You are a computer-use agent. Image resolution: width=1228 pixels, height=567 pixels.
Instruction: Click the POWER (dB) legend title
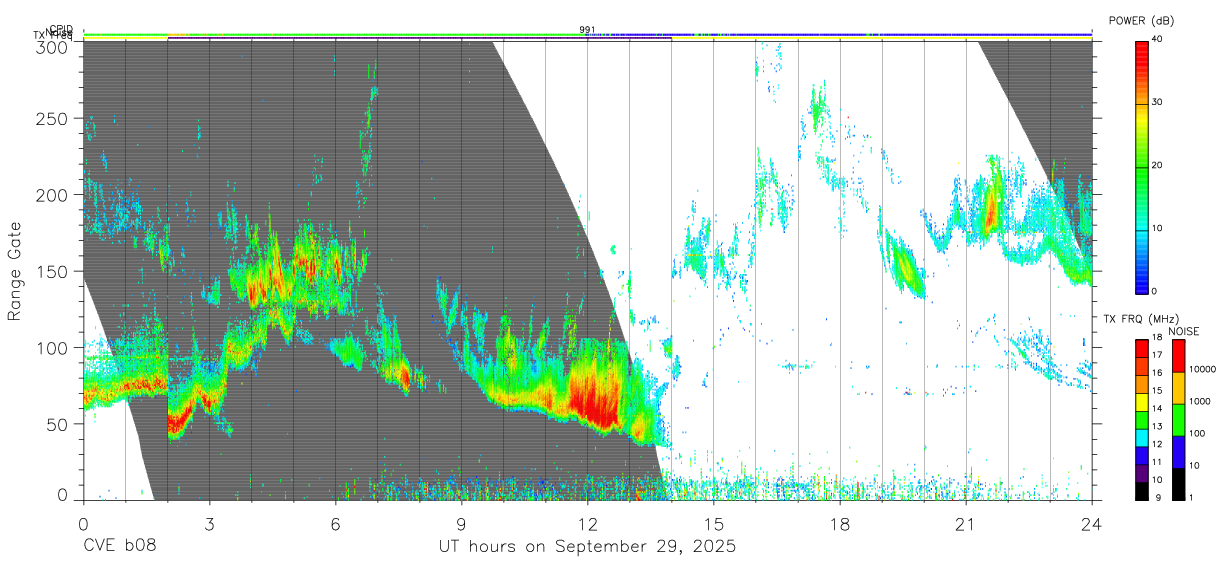pyautogui.click(x=1141, y=20)
